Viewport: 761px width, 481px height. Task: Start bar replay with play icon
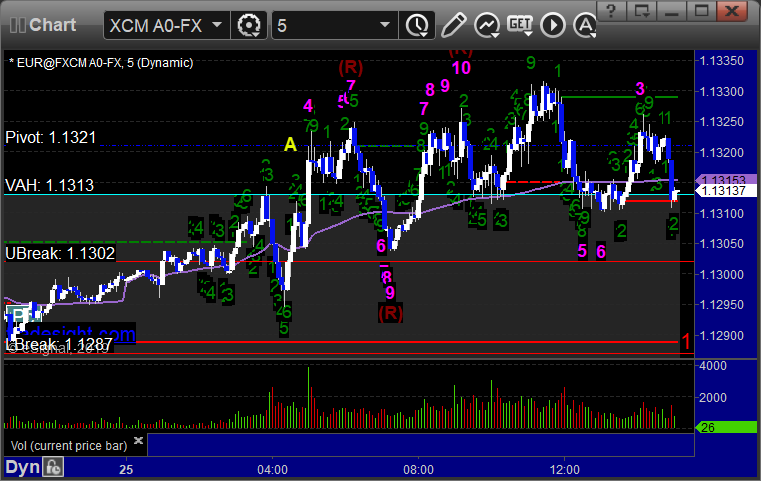click(x=553, y=25)
